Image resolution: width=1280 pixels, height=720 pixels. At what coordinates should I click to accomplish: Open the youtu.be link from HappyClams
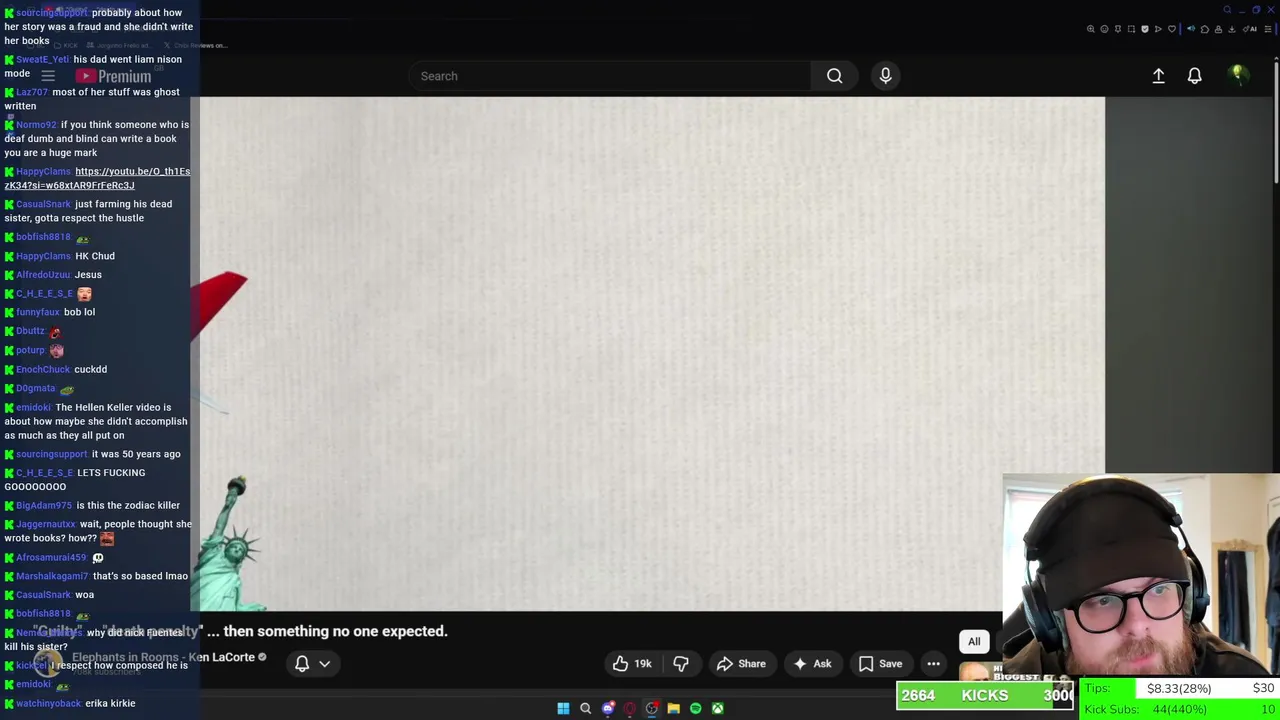click(97, 178)
